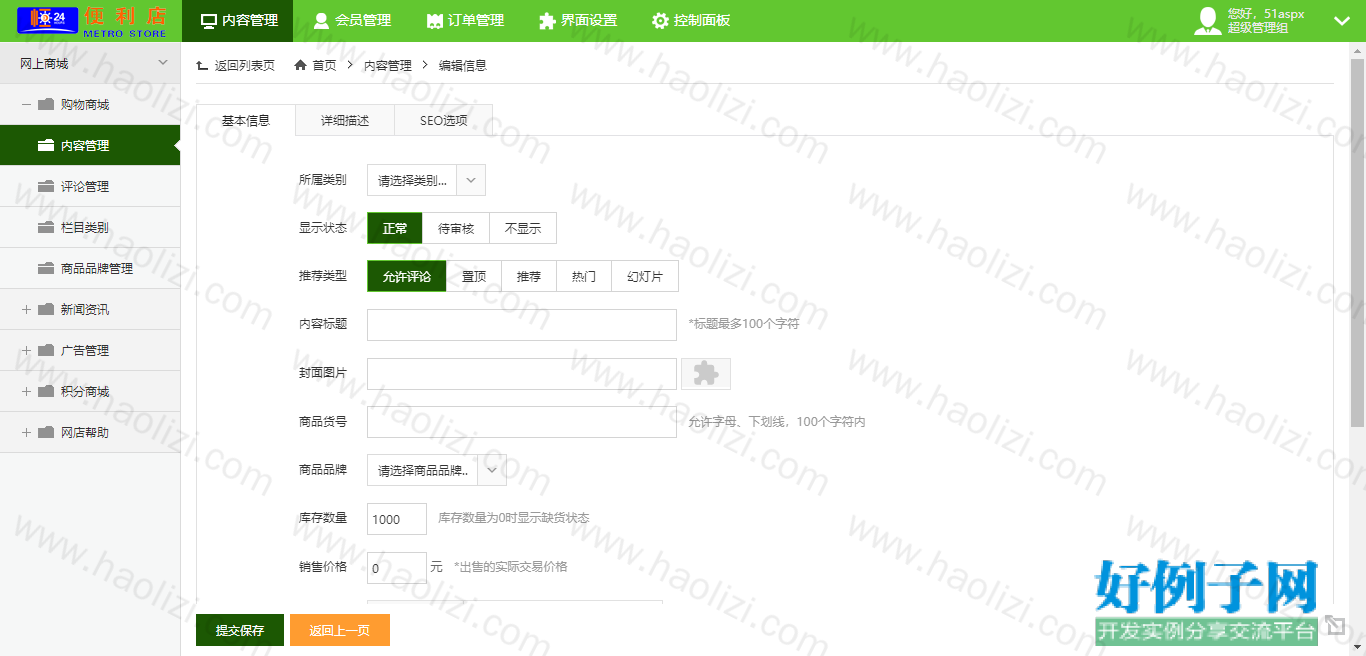Click the Metro Store logo

pos(91,21)
